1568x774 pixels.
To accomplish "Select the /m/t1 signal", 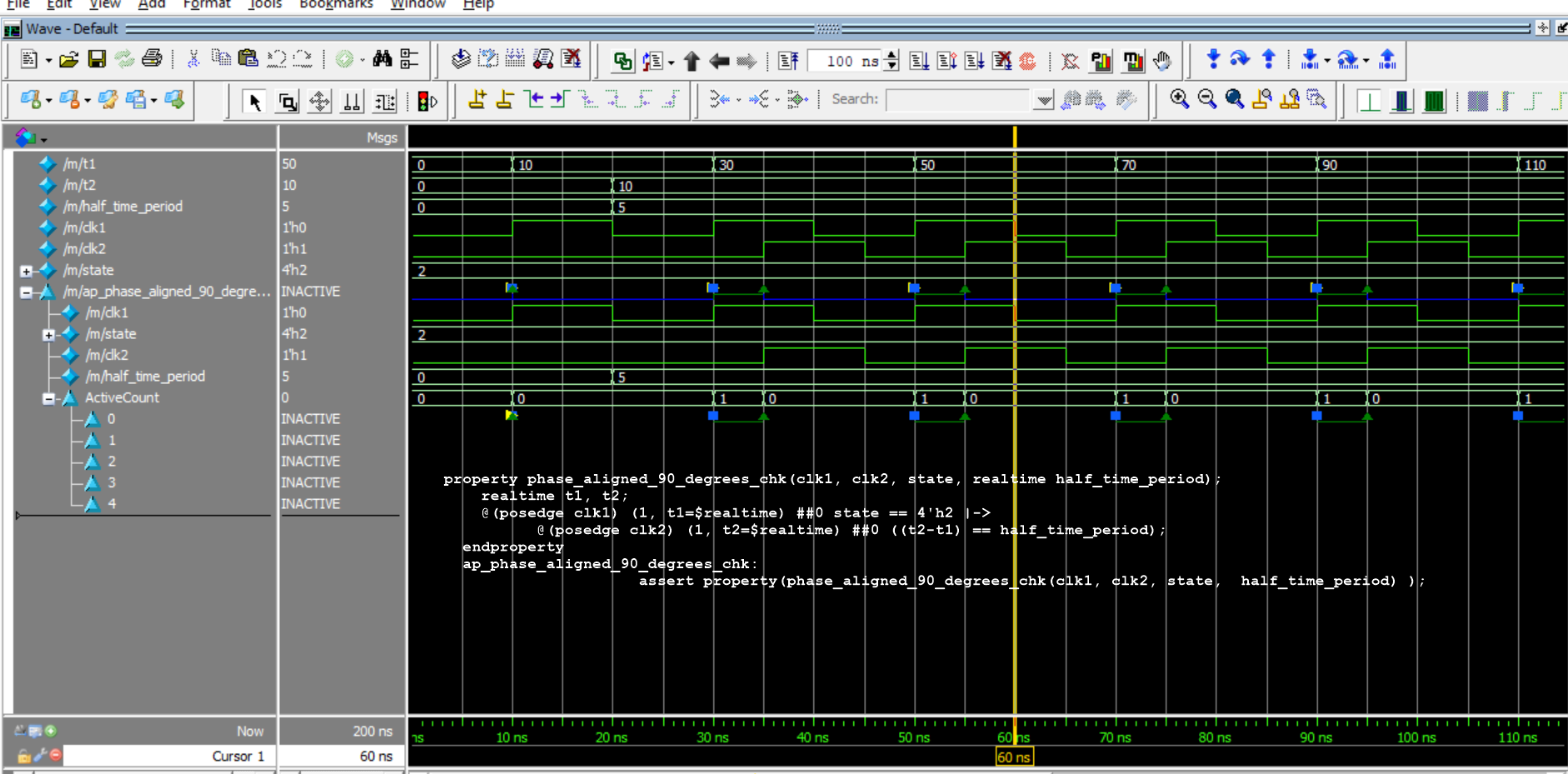I will 79,164.
